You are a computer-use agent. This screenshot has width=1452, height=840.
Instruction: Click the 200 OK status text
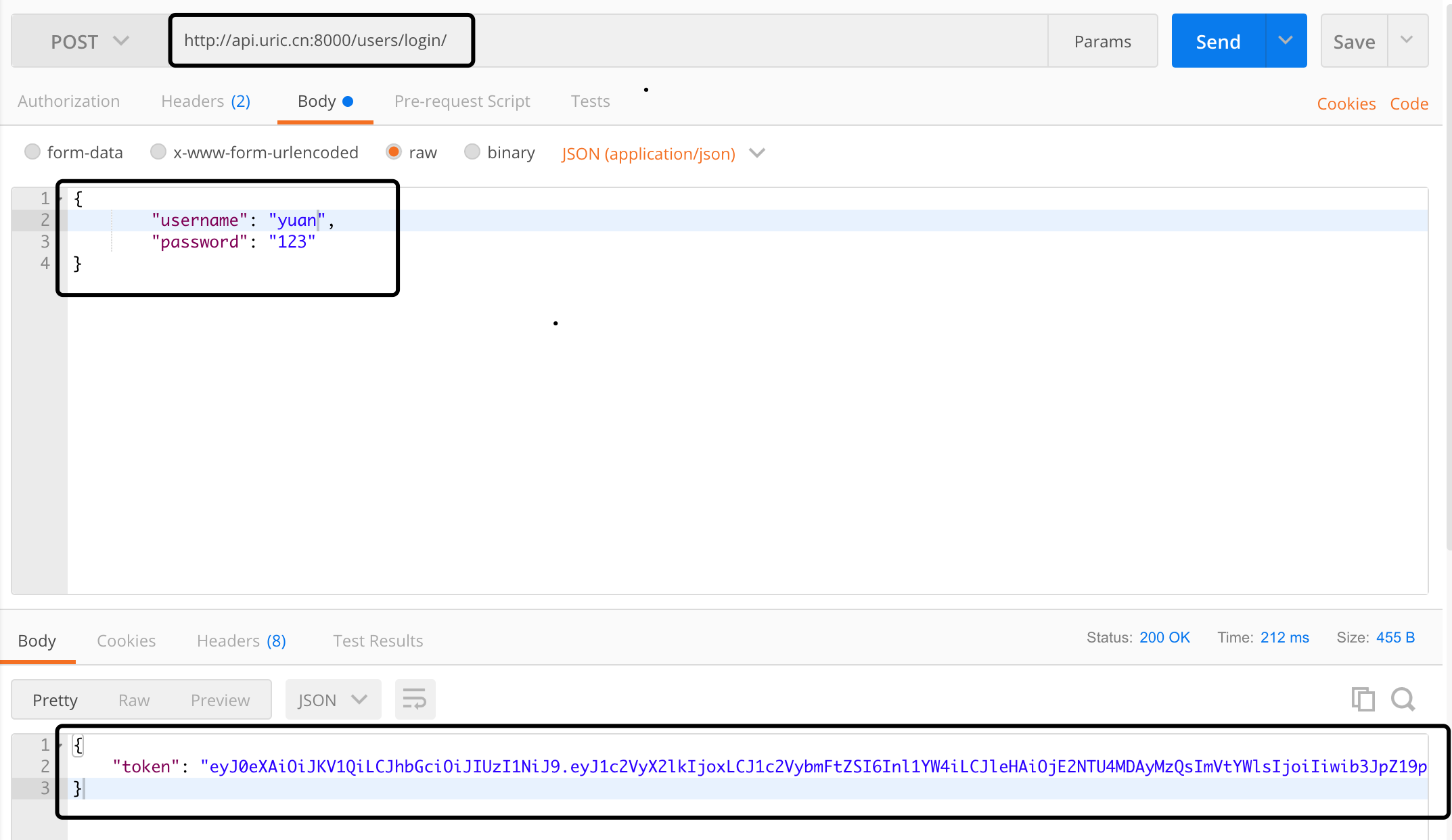[1164, 637]
